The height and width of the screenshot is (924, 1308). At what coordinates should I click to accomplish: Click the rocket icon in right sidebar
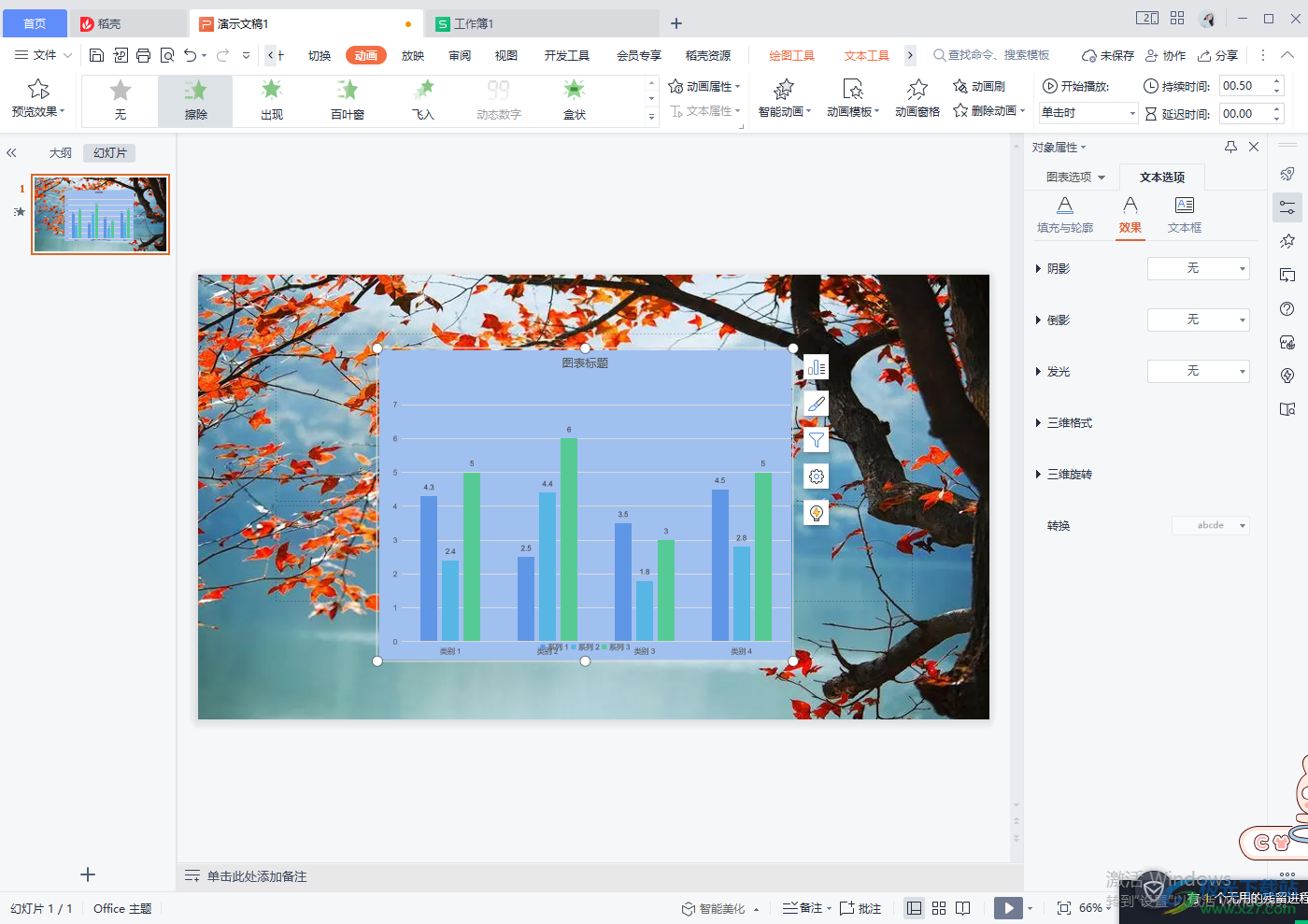pyautogui.click(x=1287, y=174)
